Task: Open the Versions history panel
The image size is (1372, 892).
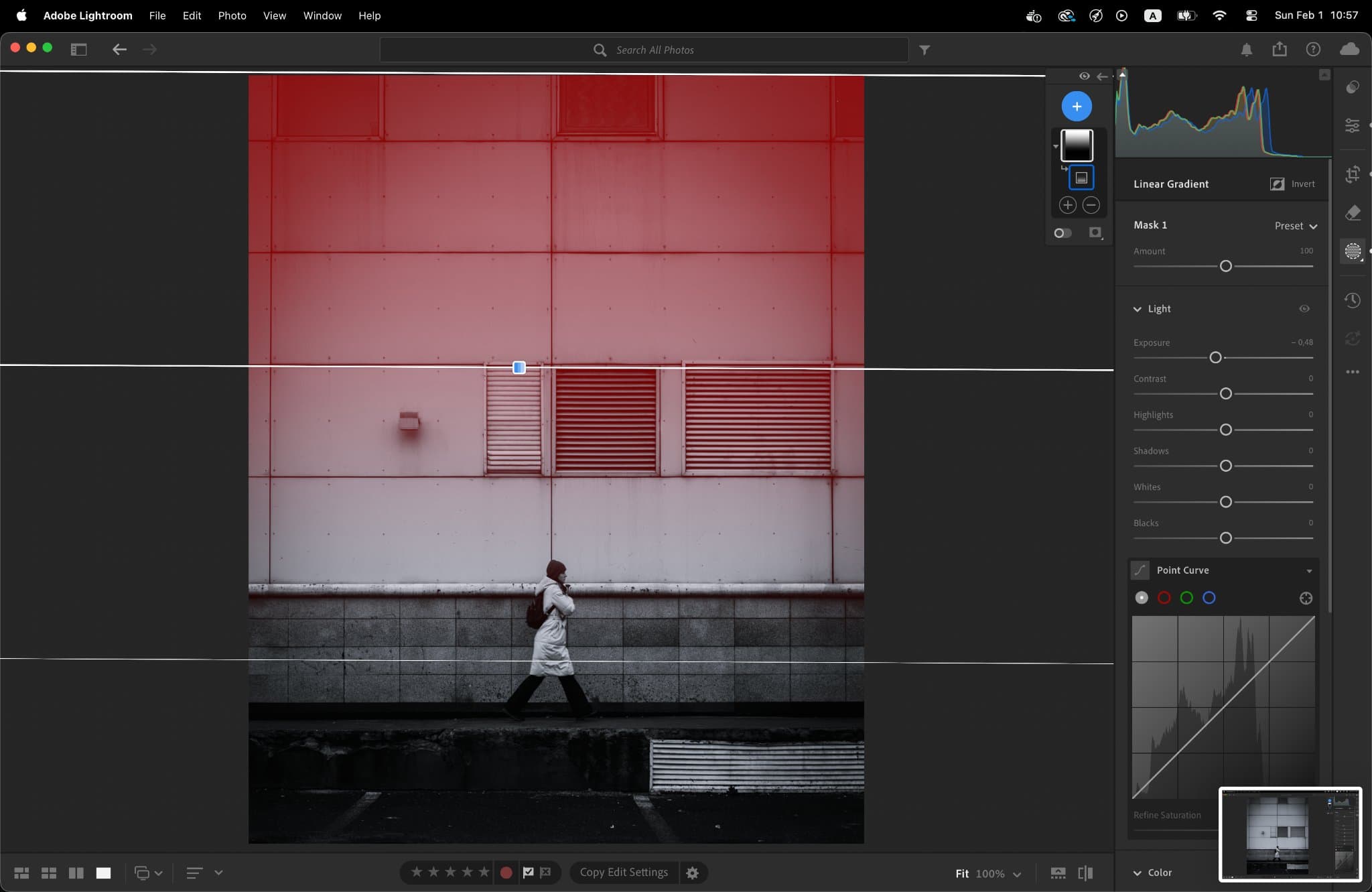Action: point(1353,300)
